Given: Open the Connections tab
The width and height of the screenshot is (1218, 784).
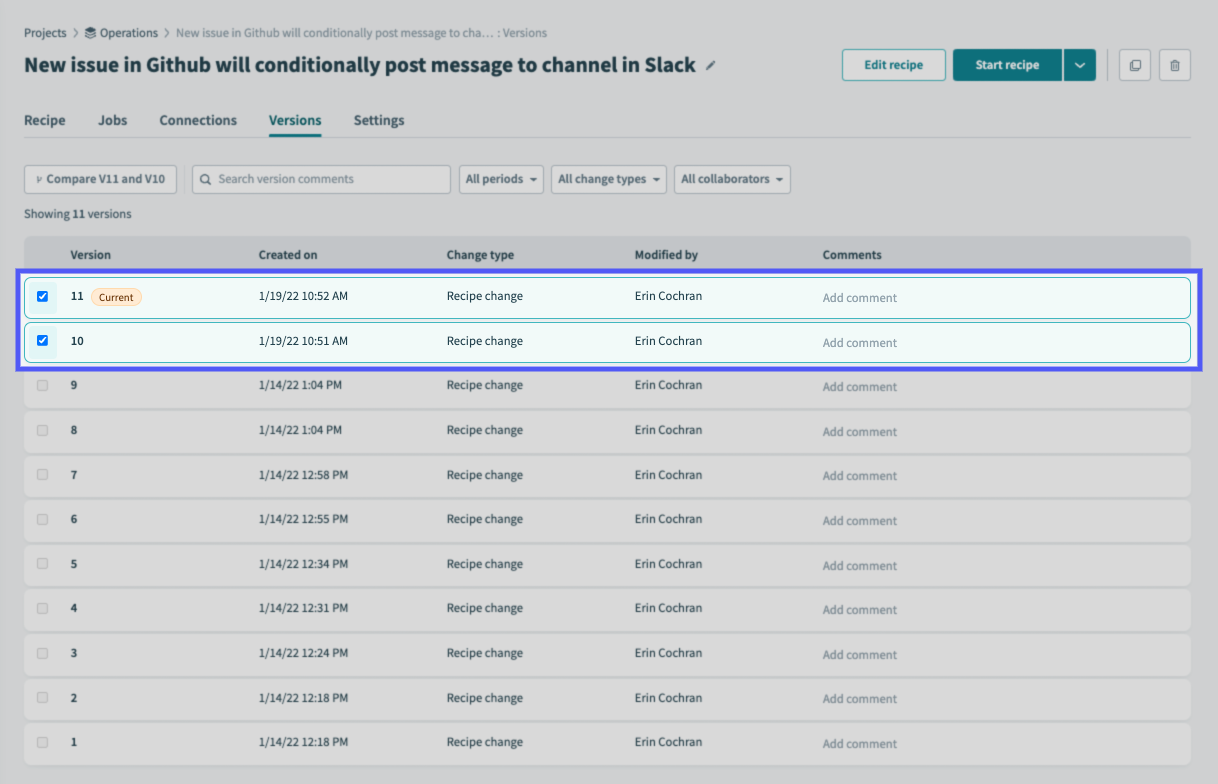Looking at the screenshot, I should tap(197, 120).
